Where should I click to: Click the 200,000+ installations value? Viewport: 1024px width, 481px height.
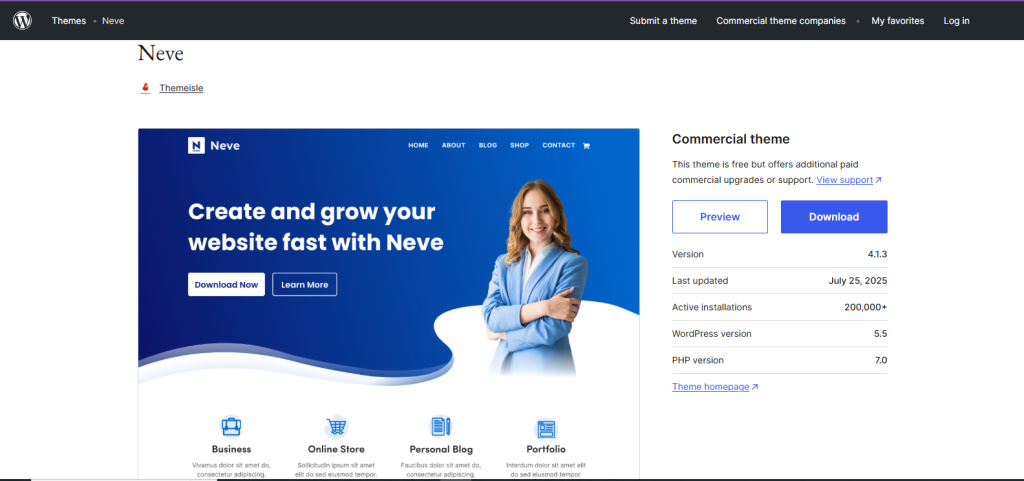[865, 307]
